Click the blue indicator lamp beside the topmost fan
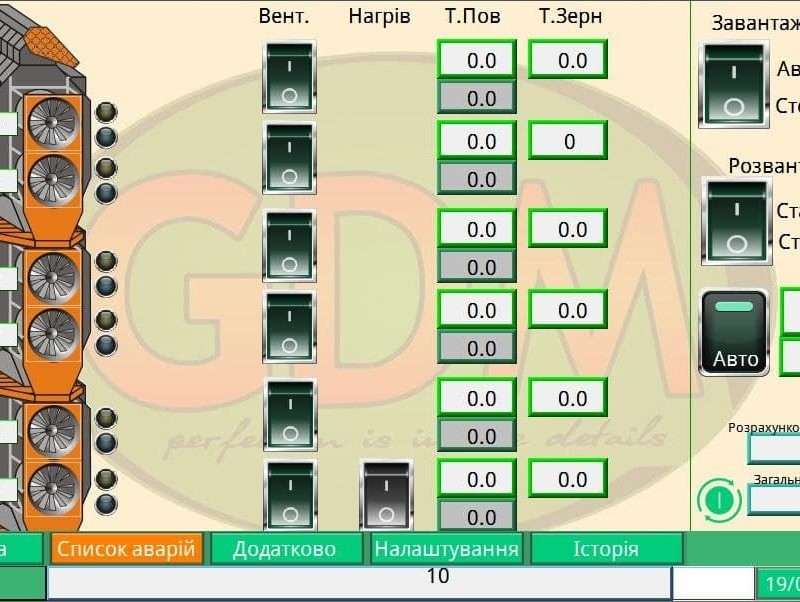Image resolution: width=800 pixels, height=602 pixels. (106, 137)
